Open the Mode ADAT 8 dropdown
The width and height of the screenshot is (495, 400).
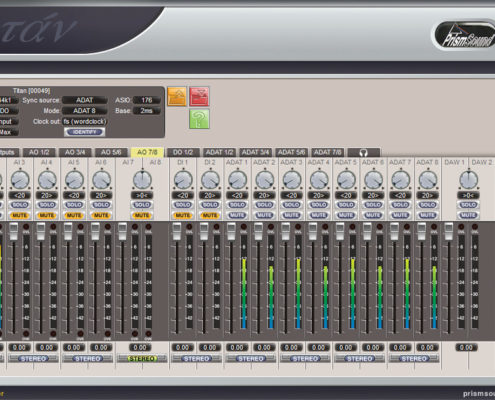(x=85, y=111)
